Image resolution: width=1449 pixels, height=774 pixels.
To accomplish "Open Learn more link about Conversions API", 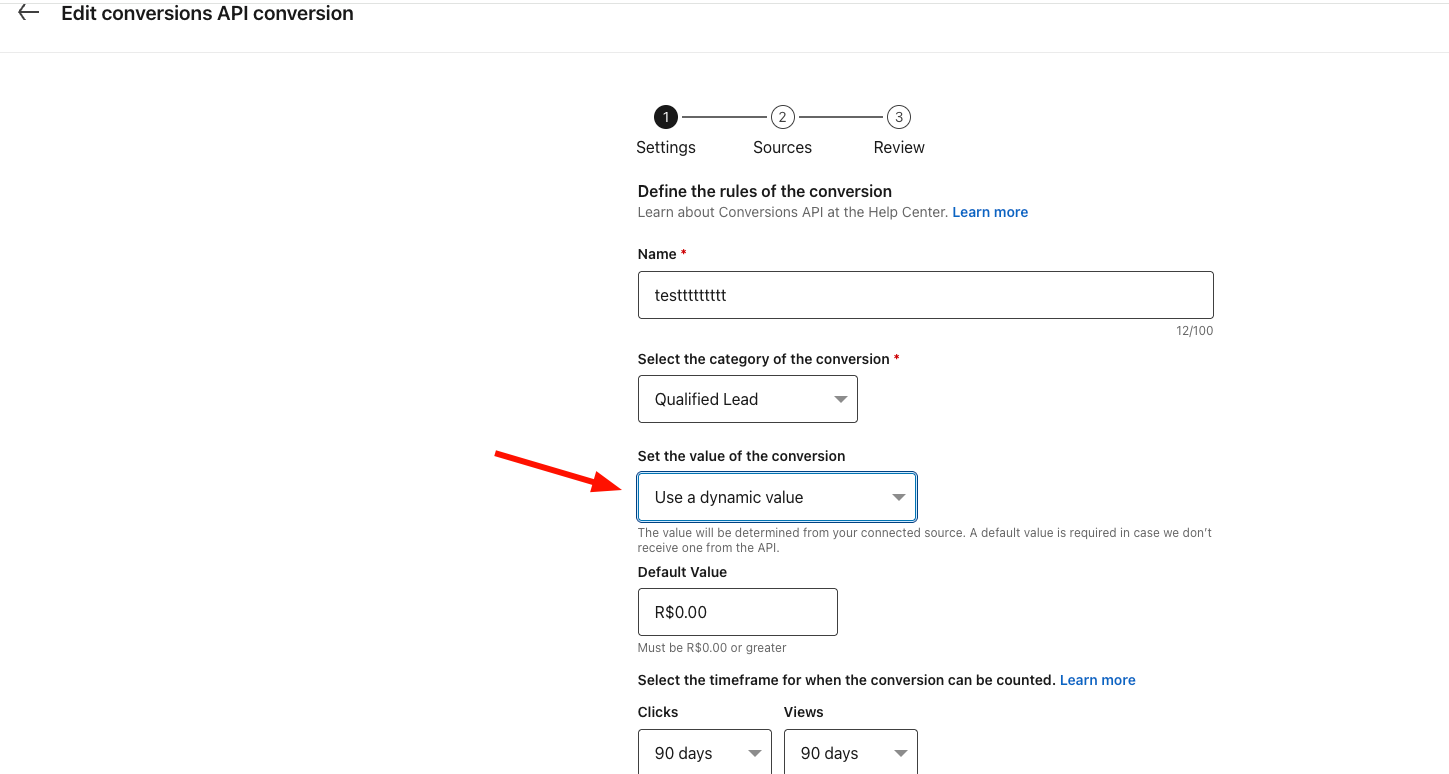I will click(x=990, y=212).
